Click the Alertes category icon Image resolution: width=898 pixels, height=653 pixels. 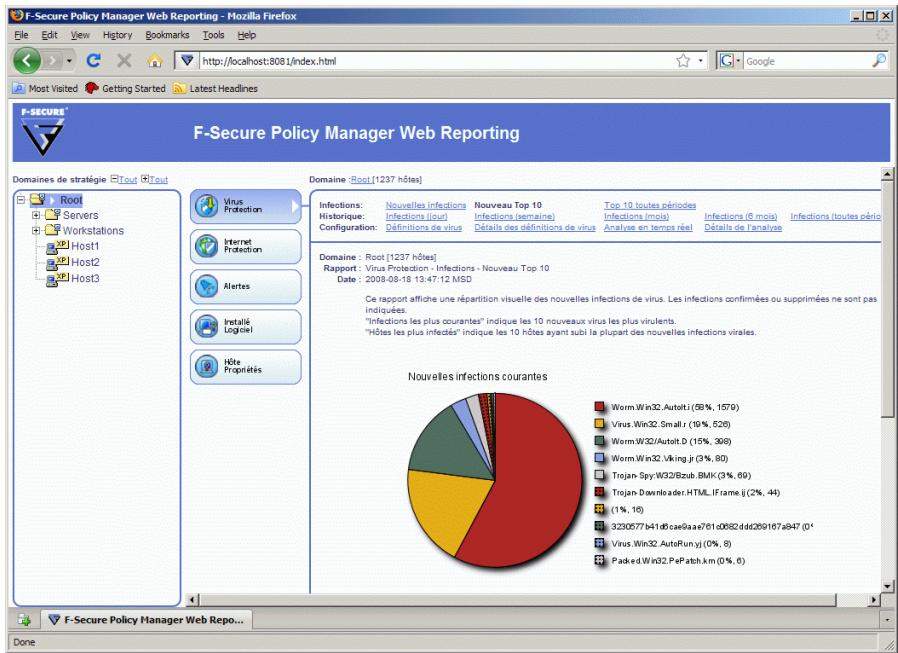[206, 286]
